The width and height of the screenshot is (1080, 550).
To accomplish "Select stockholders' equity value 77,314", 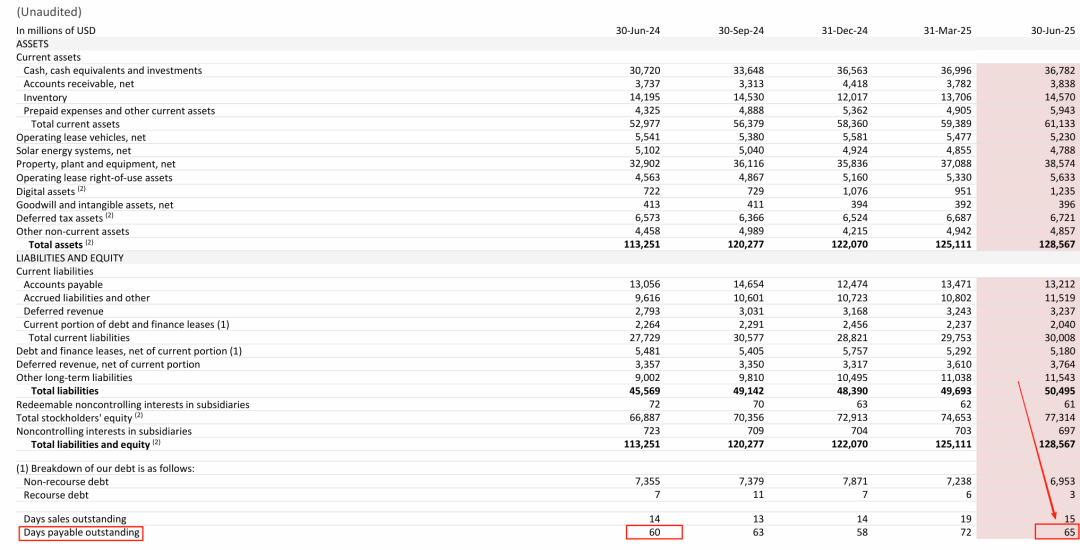I will click(x=1059, y=418).
